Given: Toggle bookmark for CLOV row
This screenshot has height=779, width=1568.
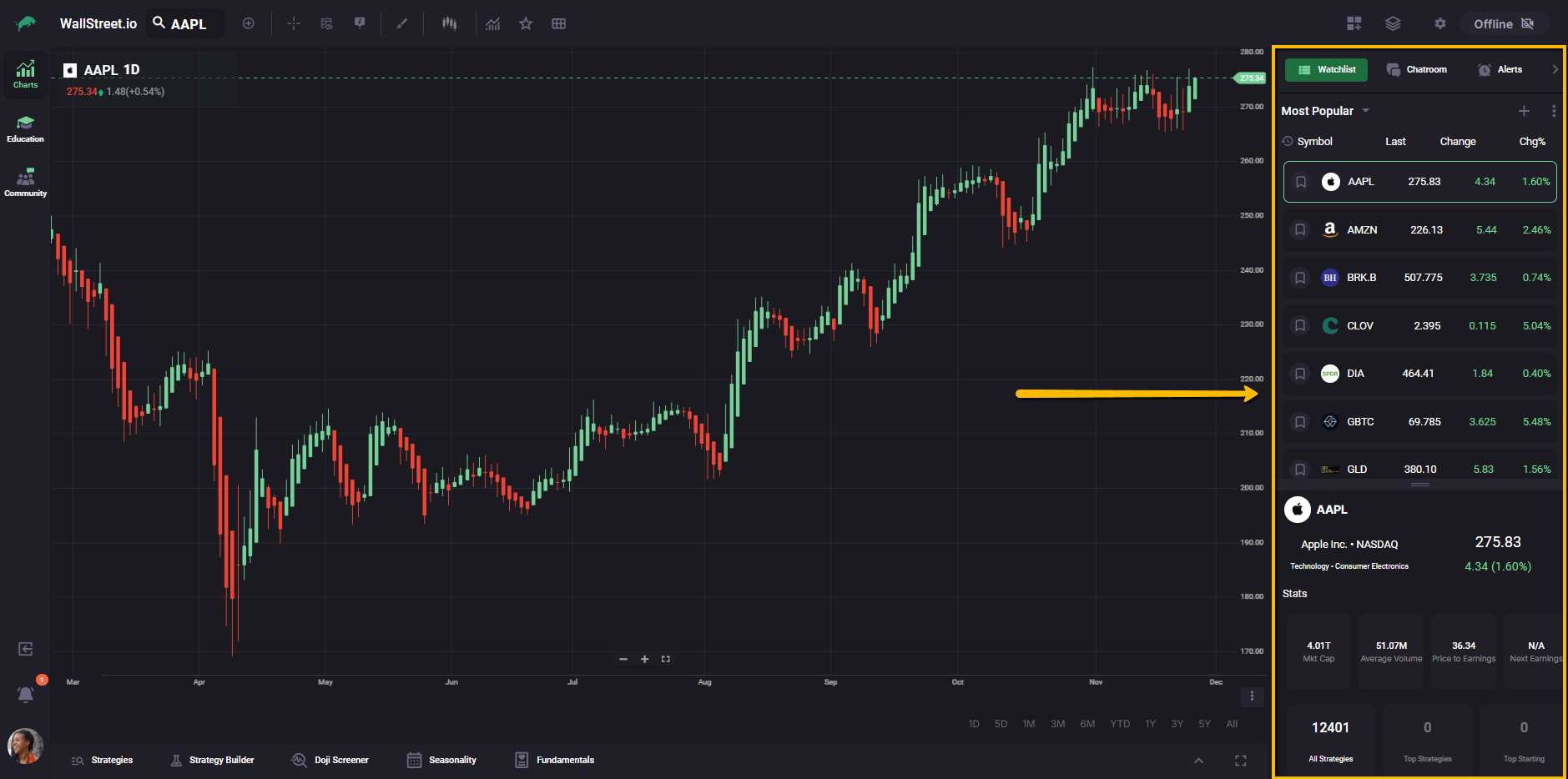Looking at the screenshot, I should click(1300, 325).
